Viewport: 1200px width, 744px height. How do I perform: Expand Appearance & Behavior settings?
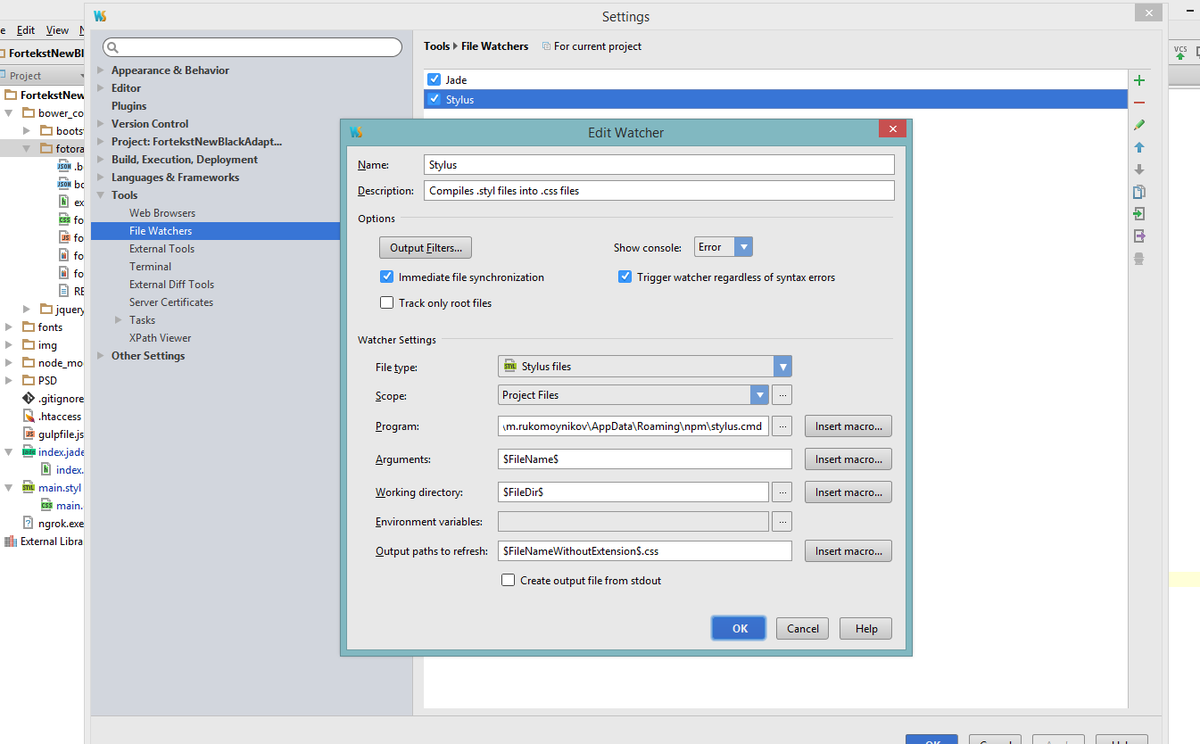pos(101,71)
